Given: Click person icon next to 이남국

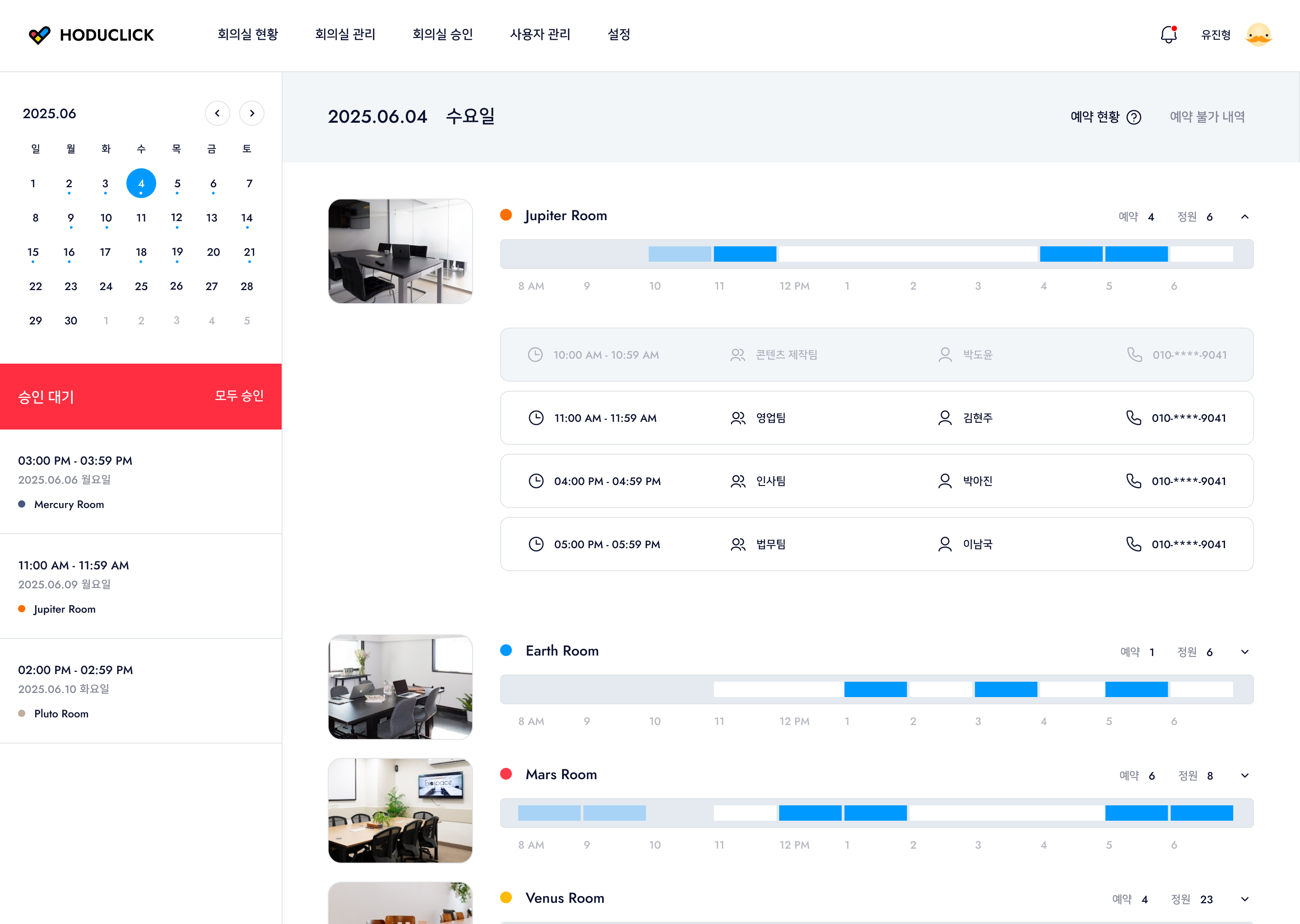Looking at the screenshot, I should click(x=944, y=545).
